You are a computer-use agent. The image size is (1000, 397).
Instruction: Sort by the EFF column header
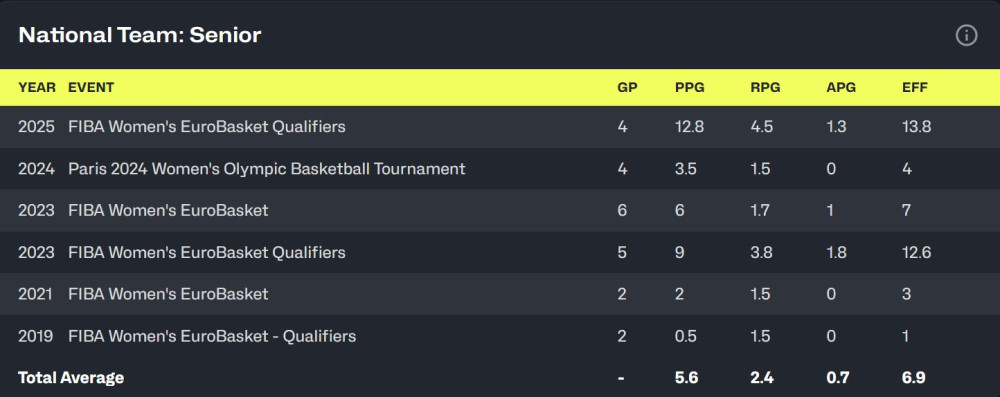(x=915, y=87)
